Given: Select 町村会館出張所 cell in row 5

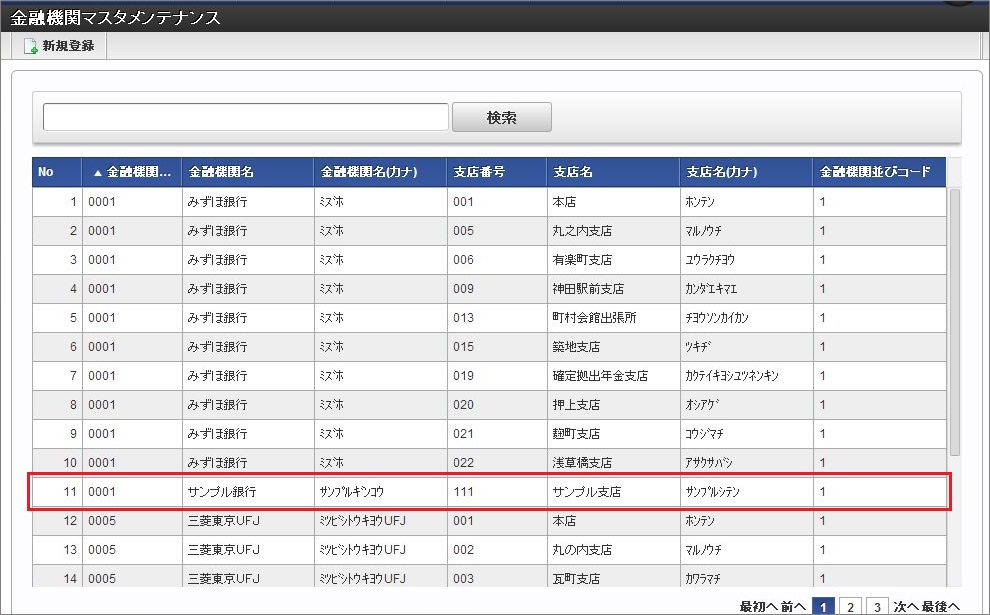Looking at the screenshot, I should 613,318.
